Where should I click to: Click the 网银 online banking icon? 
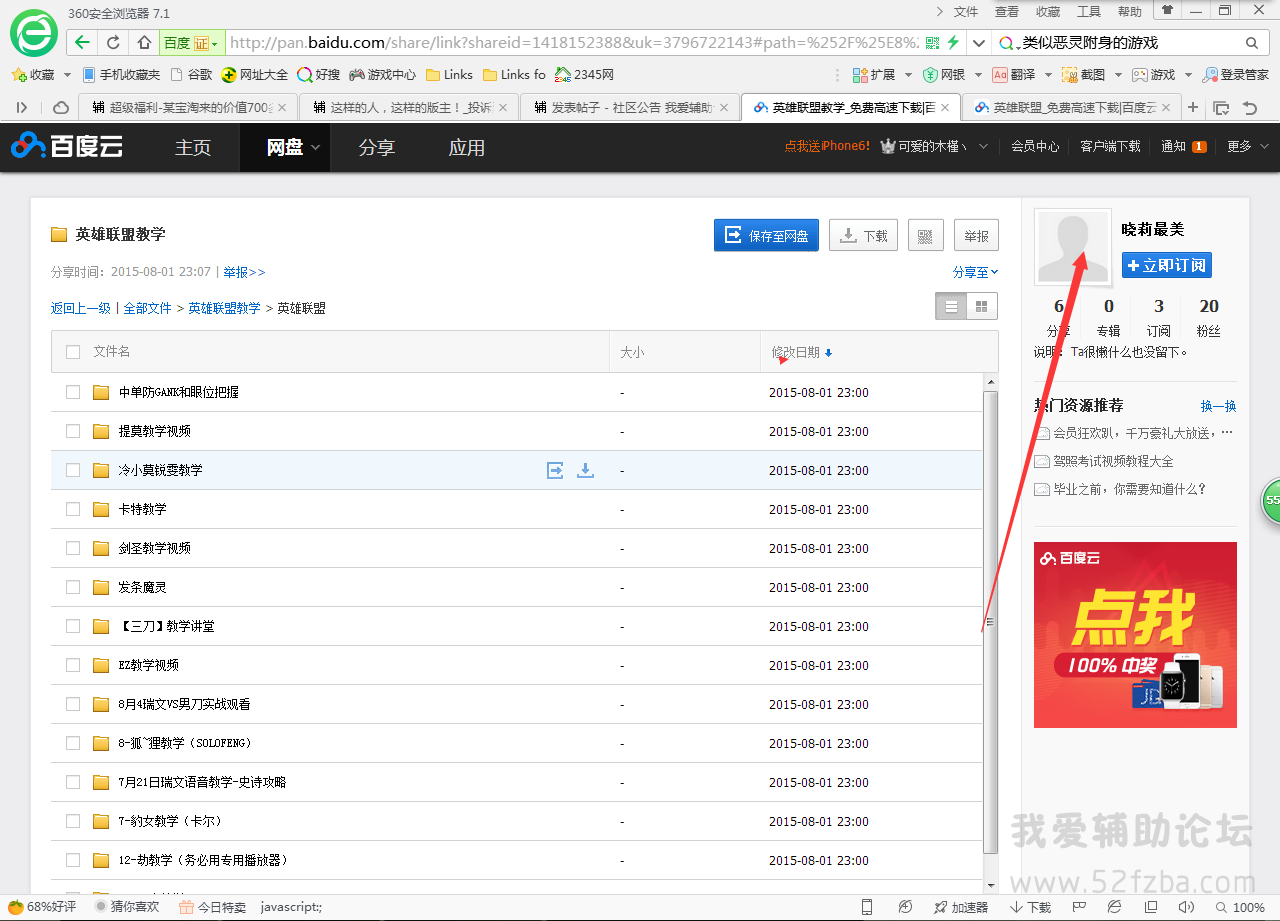pyautogui.click(x=944, y=75)
